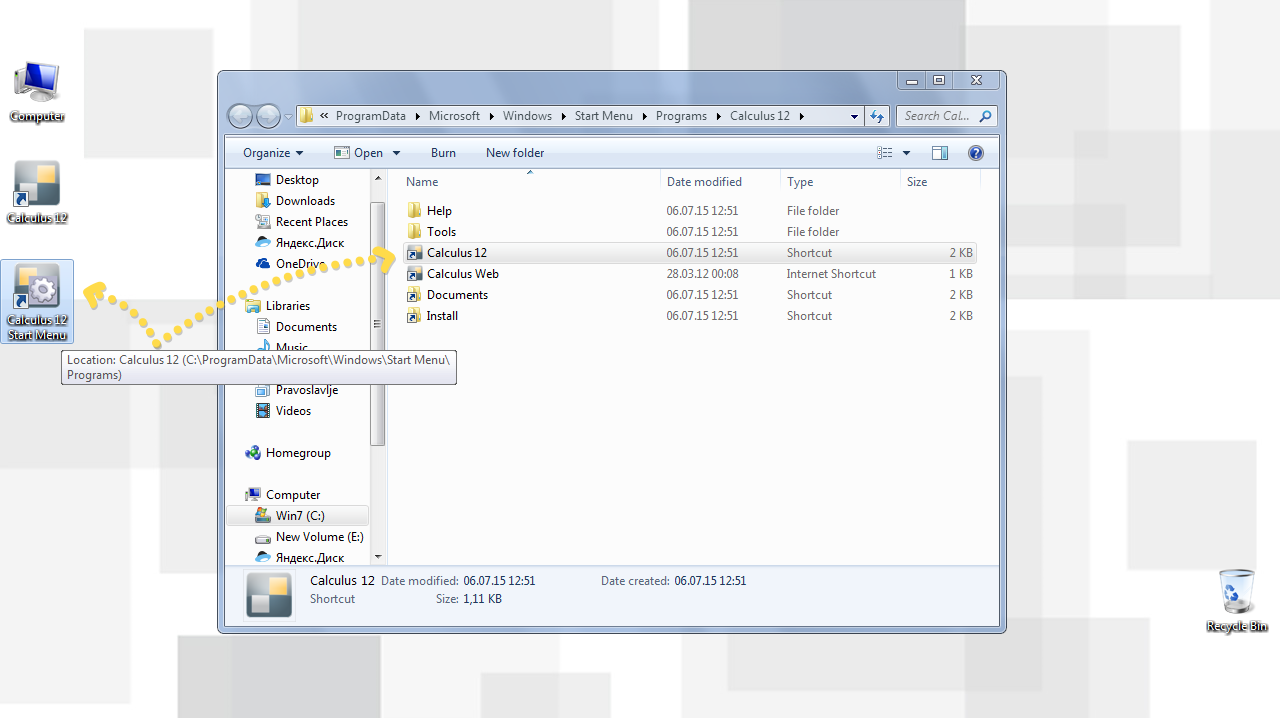Select Яндекс.Диск under Favorites
Image resolution: width=1280 pixels, height=718 pixels.
click(x=310, y=243)
